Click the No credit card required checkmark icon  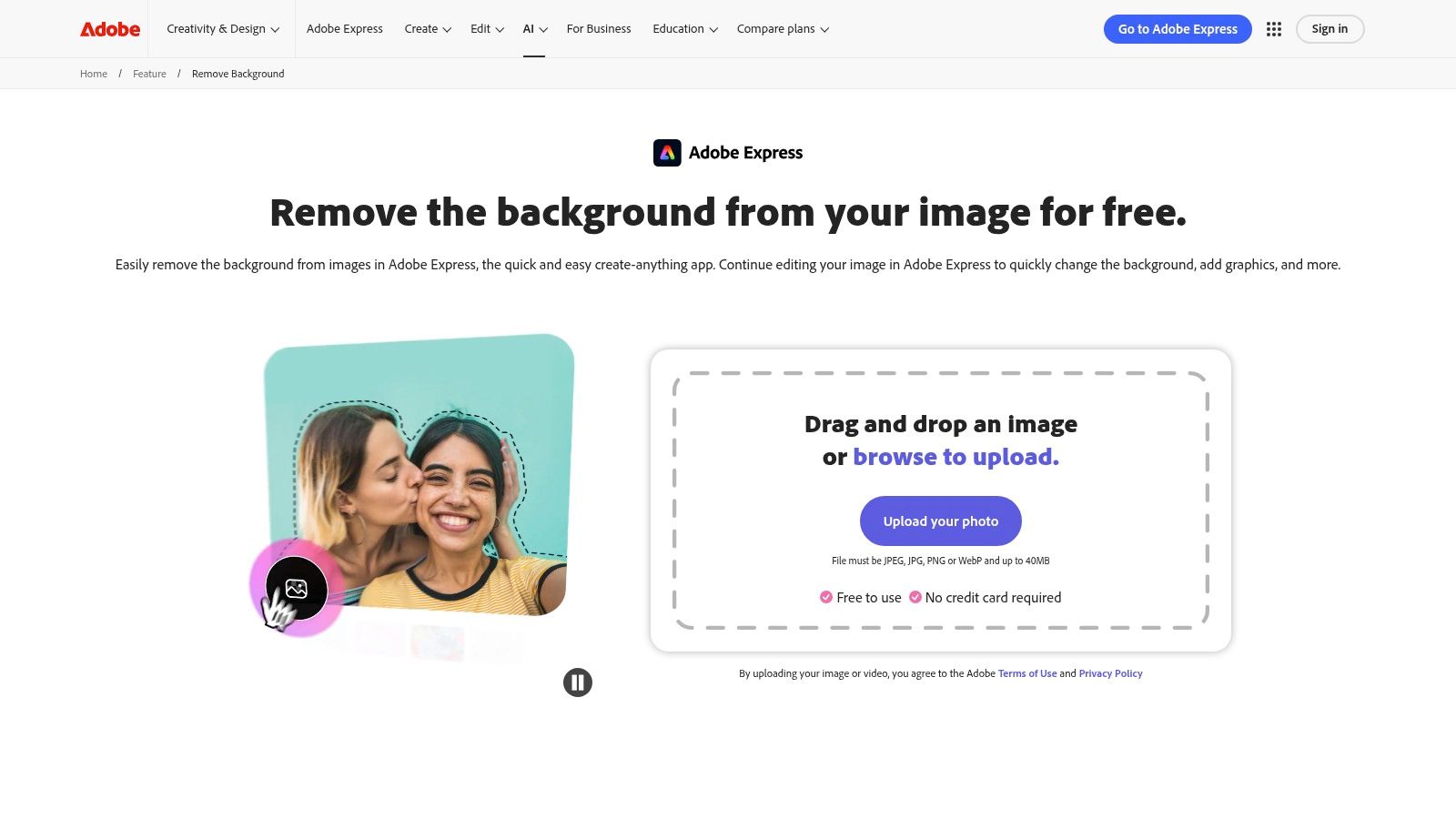915,597
